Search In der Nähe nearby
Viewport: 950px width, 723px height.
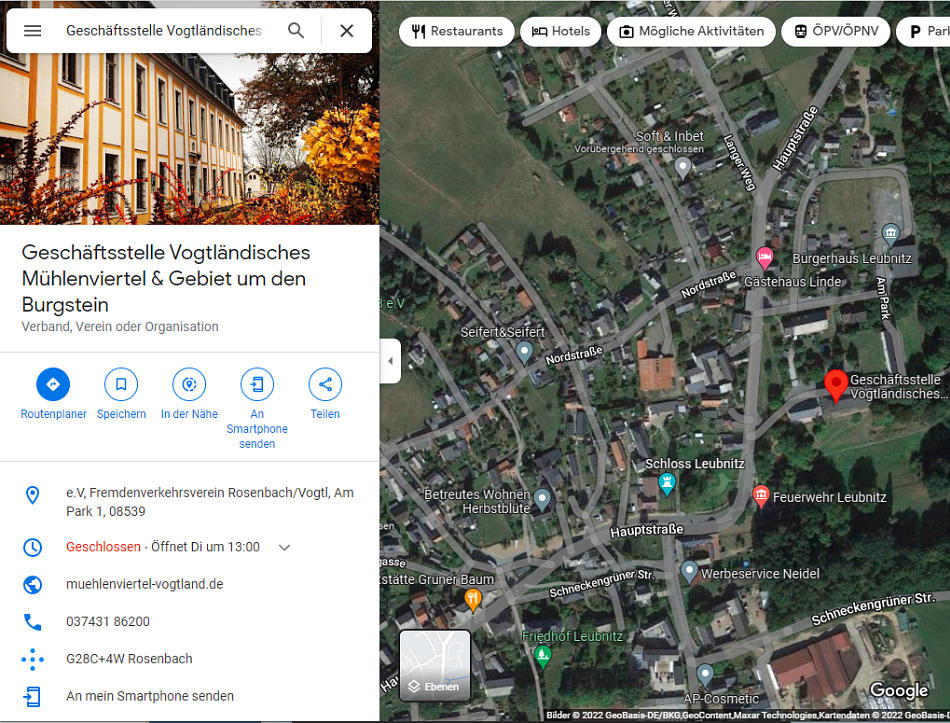click(x=189, y=384)
